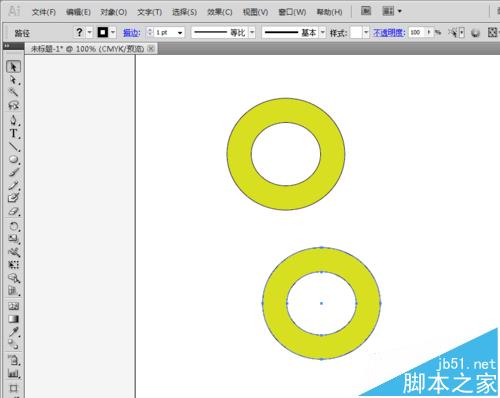Screen dimensions: 500x398
Task: Click the Arrange Documents icon
Action: pyautogui.click(x=388, y=11)
